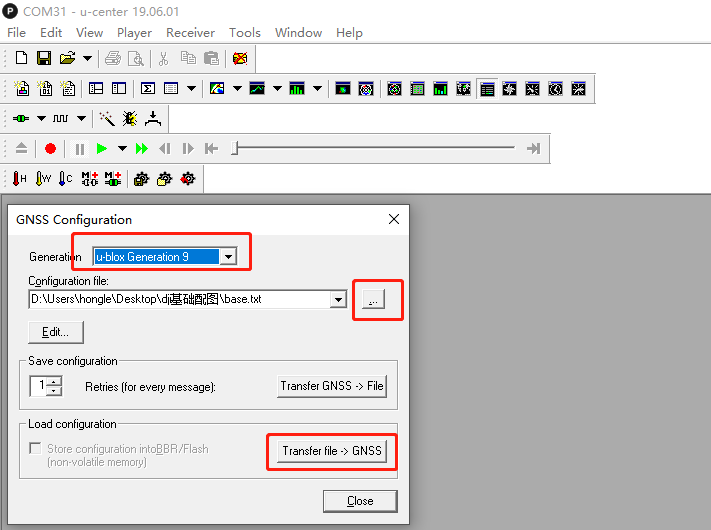This screenshot has height=530, width=711.
Task: Click the baudrate square-wave icon
Action: click(x=60, y=118)
